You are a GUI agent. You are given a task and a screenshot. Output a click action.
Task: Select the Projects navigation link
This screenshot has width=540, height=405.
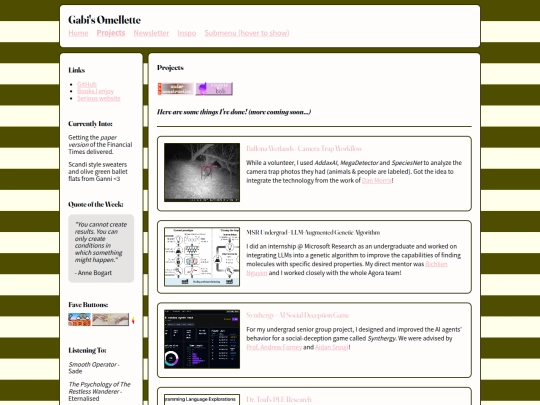(111, 33)
